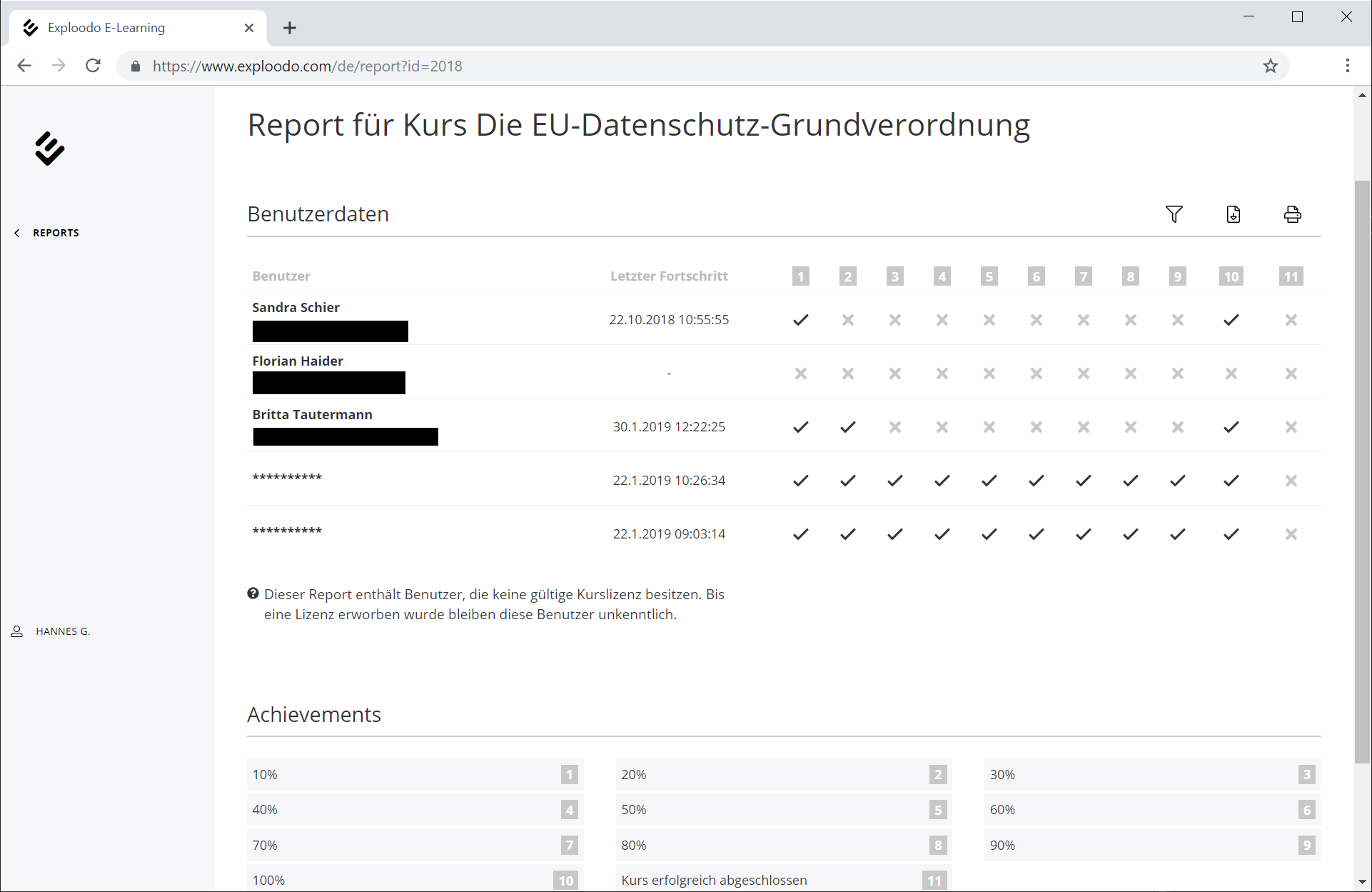Click Sandra Schier's achievement 1 checkmark

[800, 320]
